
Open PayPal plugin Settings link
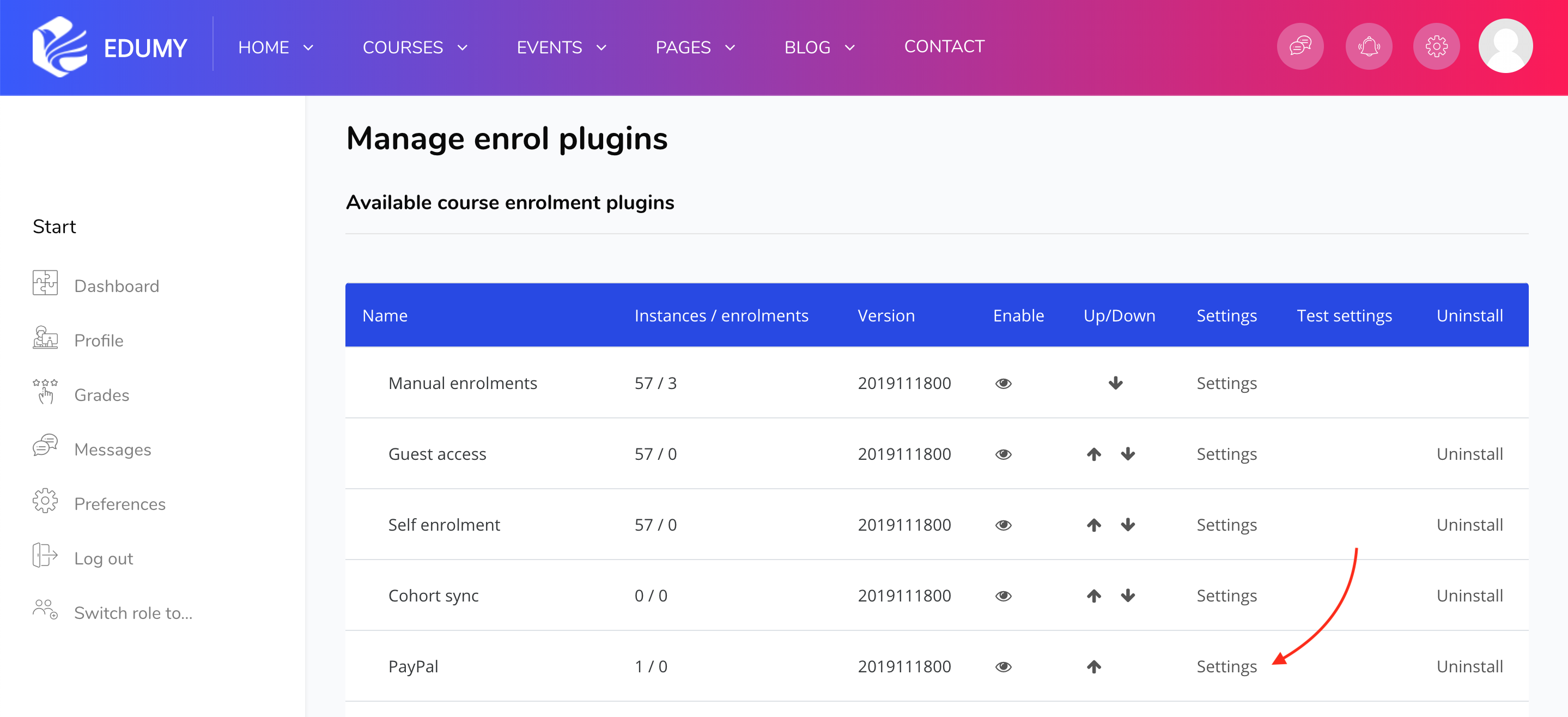pos(1226,666)
